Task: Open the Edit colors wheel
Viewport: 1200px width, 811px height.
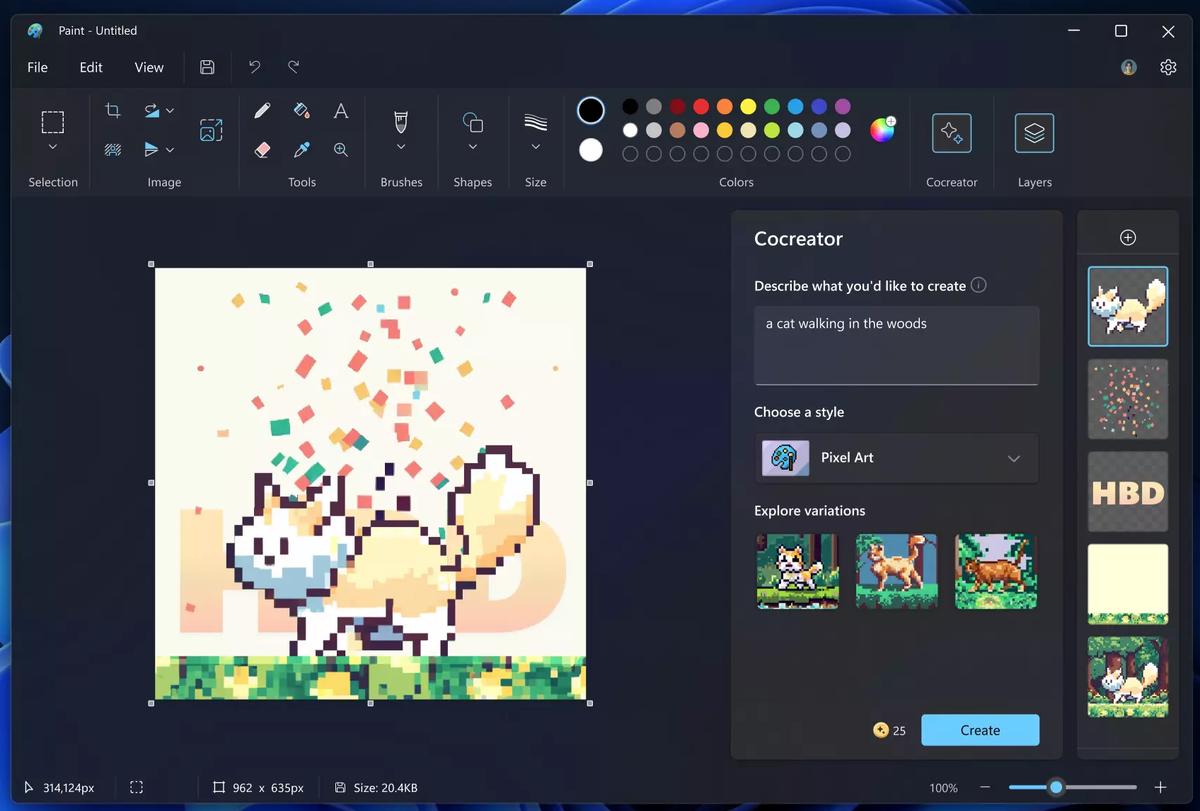Action: coord(882,129)
